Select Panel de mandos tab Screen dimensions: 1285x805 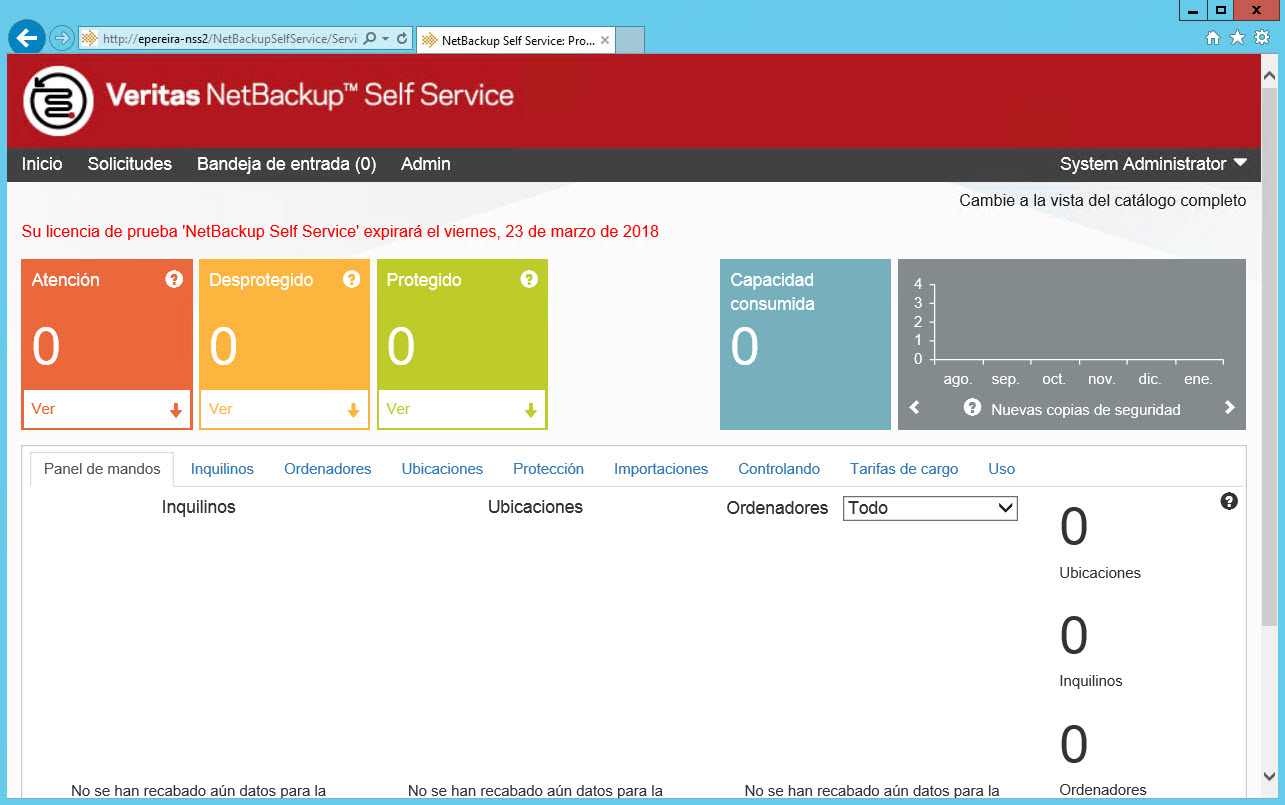point(102,469)
